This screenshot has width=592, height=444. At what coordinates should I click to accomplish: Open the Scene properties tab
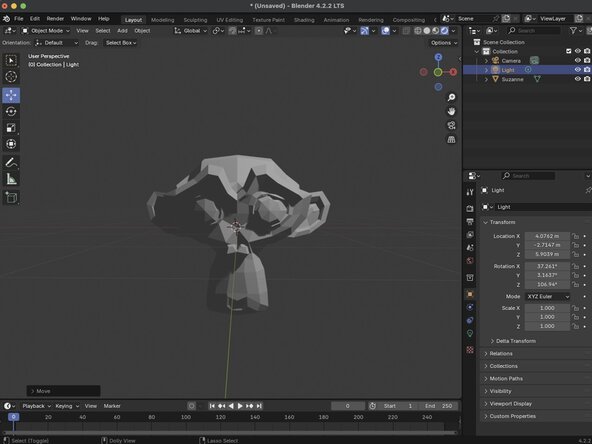point(470,248)
